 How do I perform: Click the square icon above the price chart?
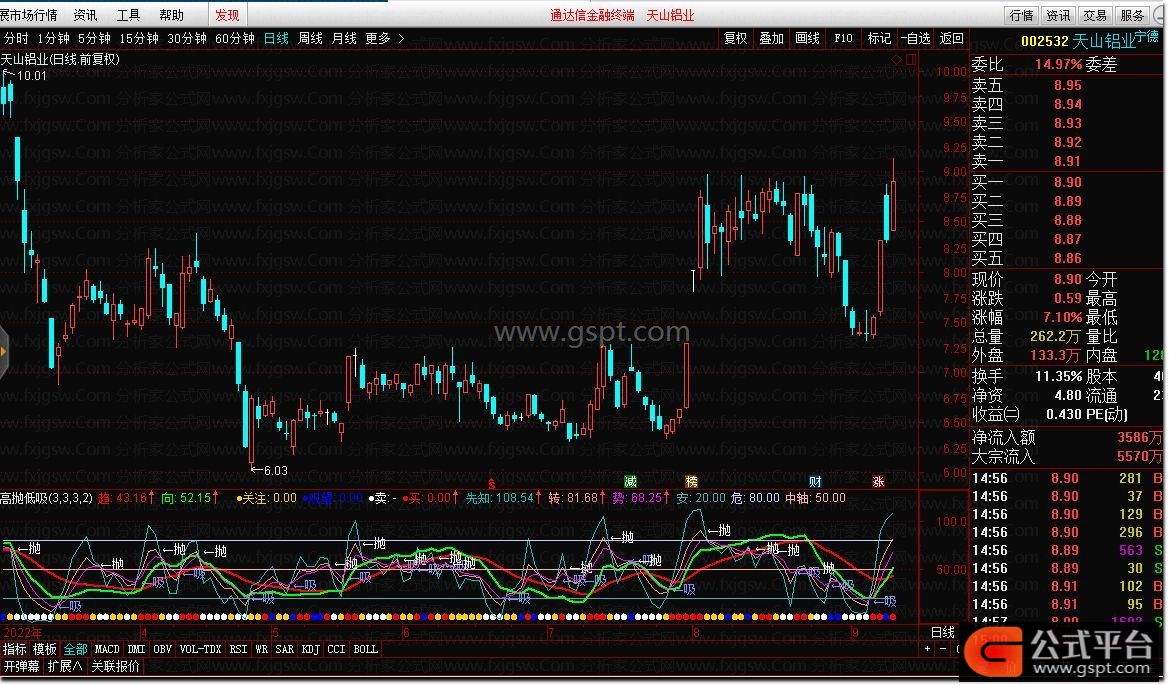pyautogui.click(x=911, y=59)
